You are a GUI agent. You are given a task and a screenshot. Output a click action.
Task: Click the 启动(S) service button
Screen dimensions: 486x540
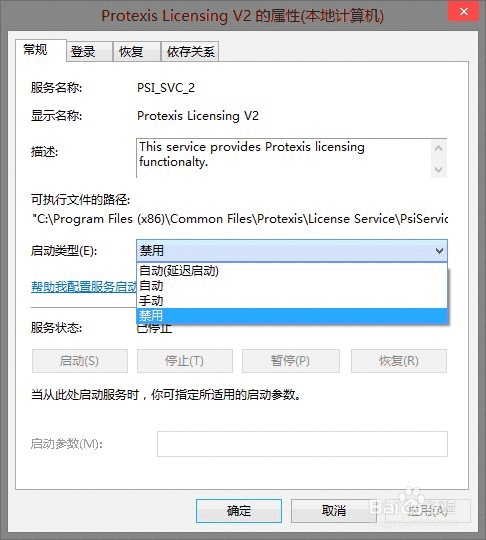coord(80,361)
